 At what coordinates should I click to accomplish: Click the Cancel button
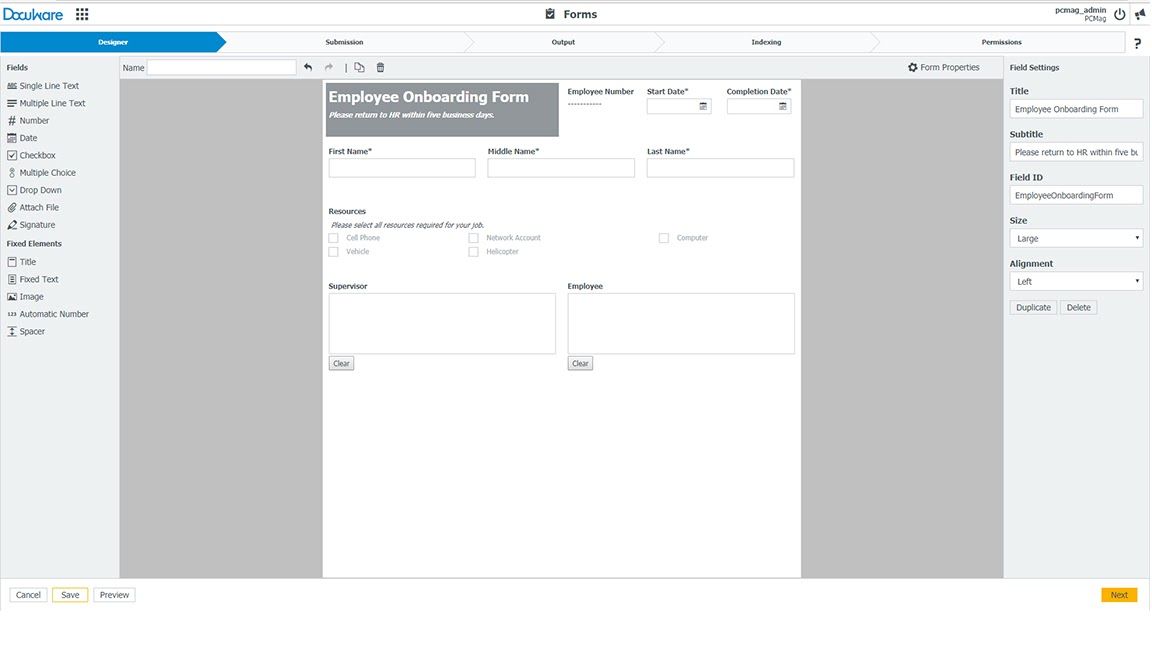point(28,595)
